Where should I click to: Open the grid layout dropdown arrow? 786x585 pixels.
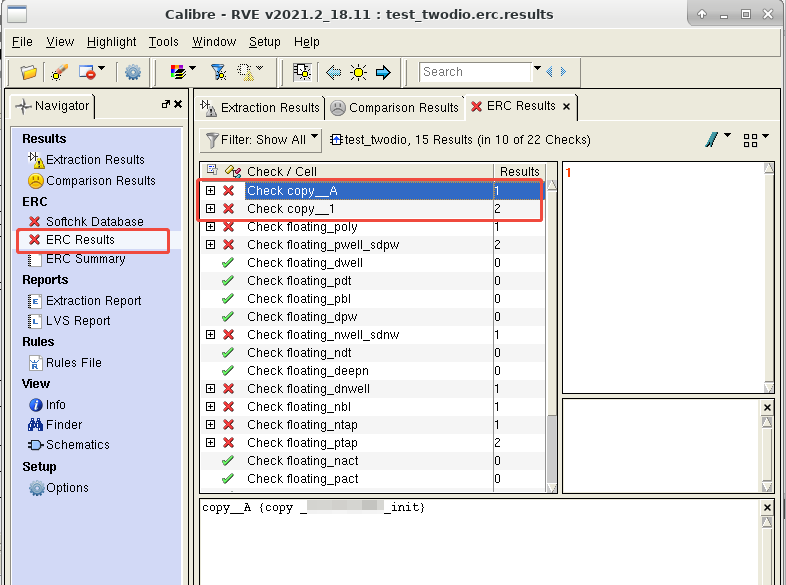click(765, 136)
